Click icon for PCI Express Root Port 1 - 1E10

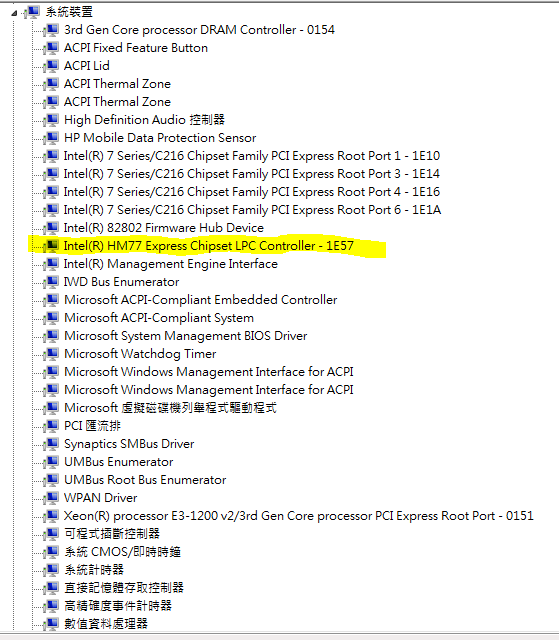(51, 156)
